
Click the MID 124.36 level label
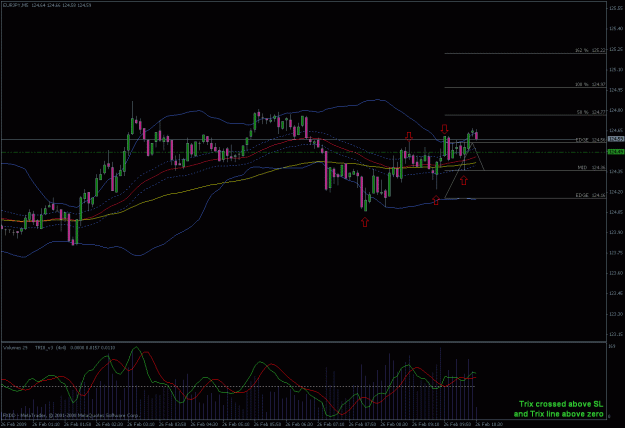tap(592, 167)
